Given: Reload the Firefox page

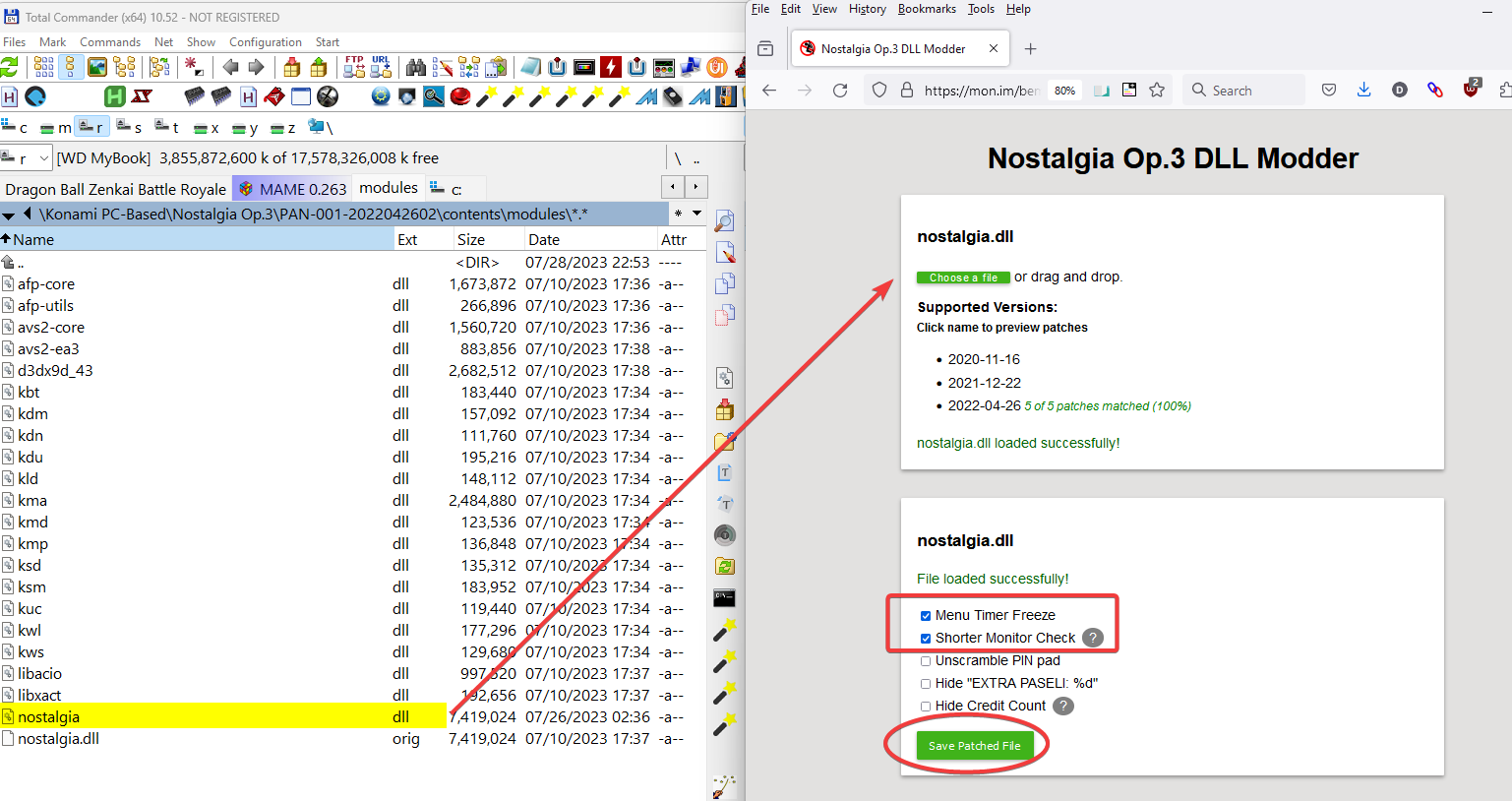Looking at the screenshot, I should pyautogui.click(x=840, y=90).
